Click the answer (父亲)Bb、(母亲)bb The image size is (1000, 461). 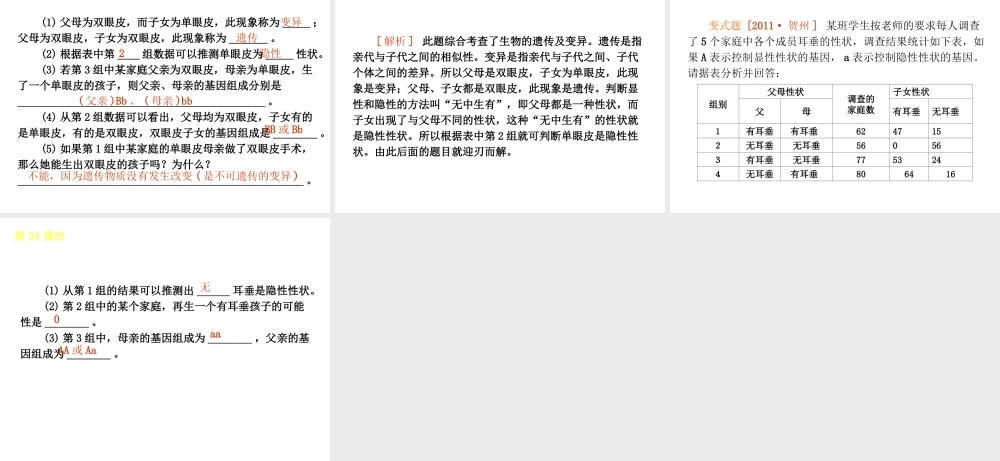tap(136, 101)
